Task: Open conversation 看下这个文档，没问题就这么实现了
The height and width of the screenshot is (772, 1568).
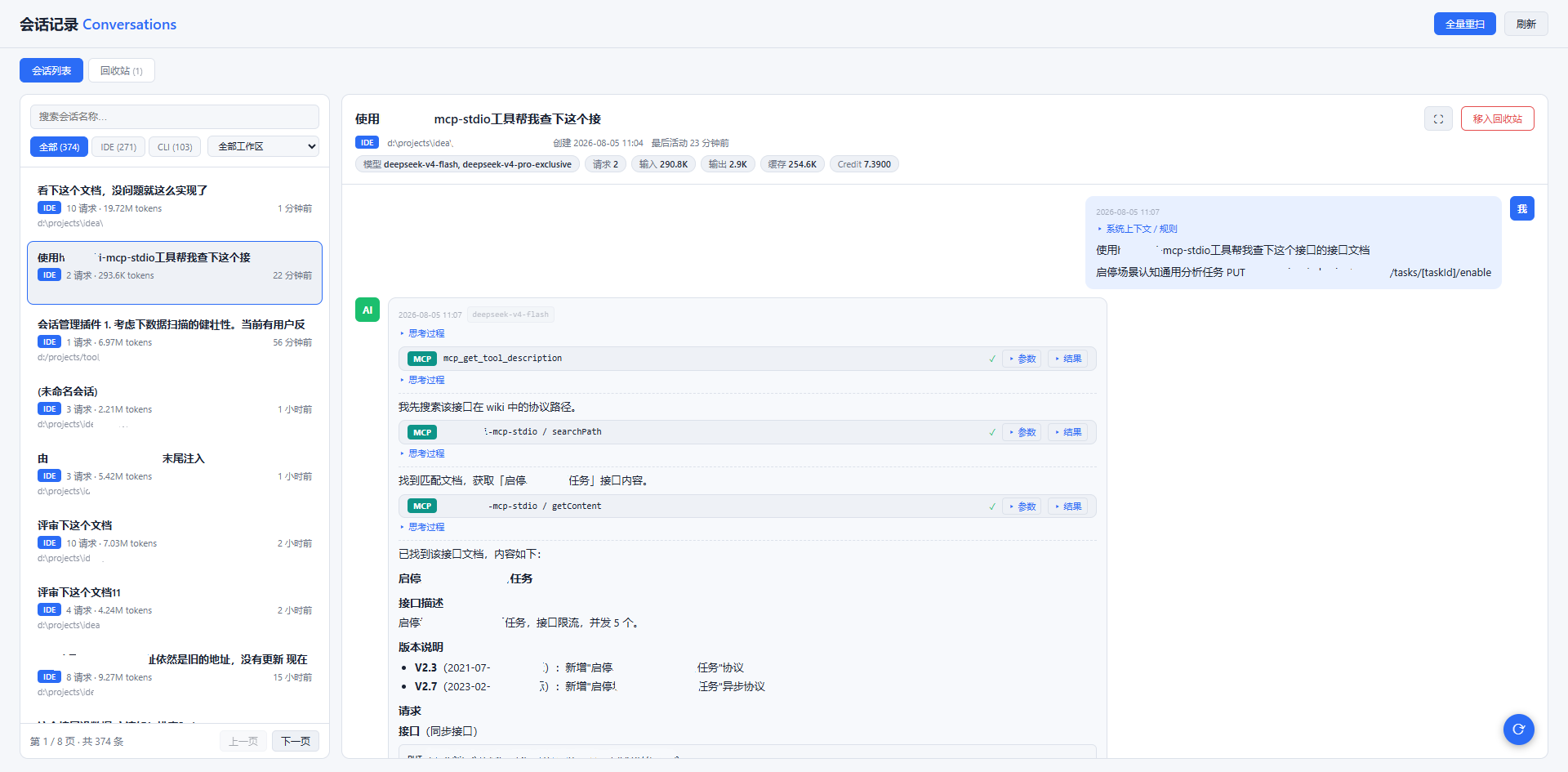Action: (x=175, y=206)
